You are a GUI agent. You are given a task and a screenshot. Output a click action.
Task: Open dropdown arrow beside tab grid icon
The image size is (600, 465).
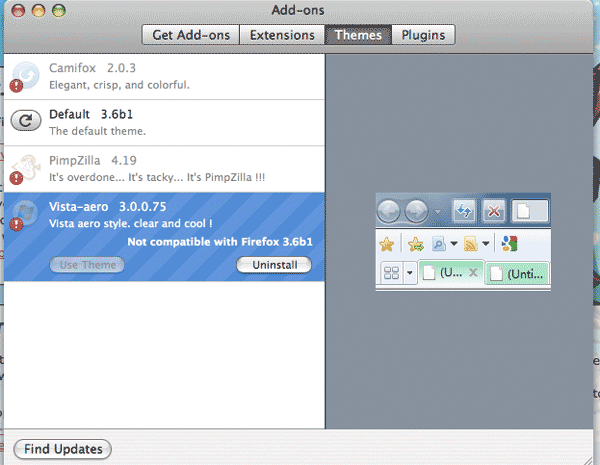point(409,273)
